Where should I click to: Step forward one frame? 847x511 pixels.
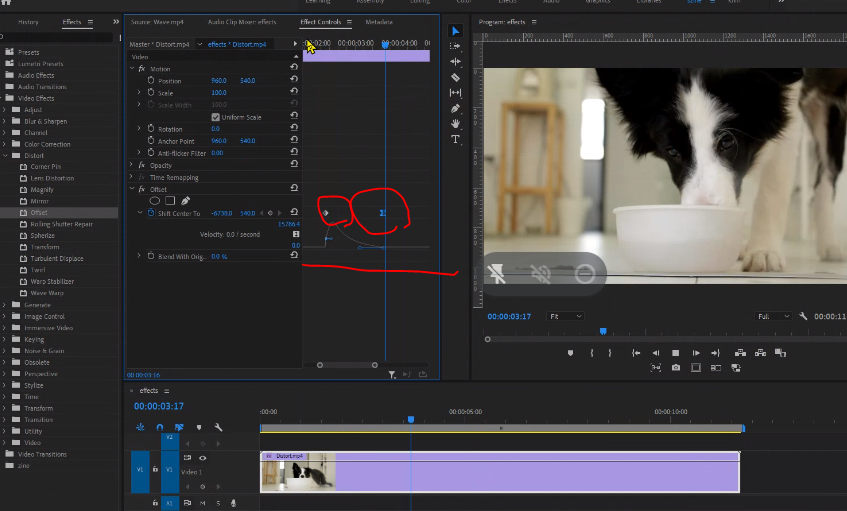pyautogui.click(x=696, y=353)
